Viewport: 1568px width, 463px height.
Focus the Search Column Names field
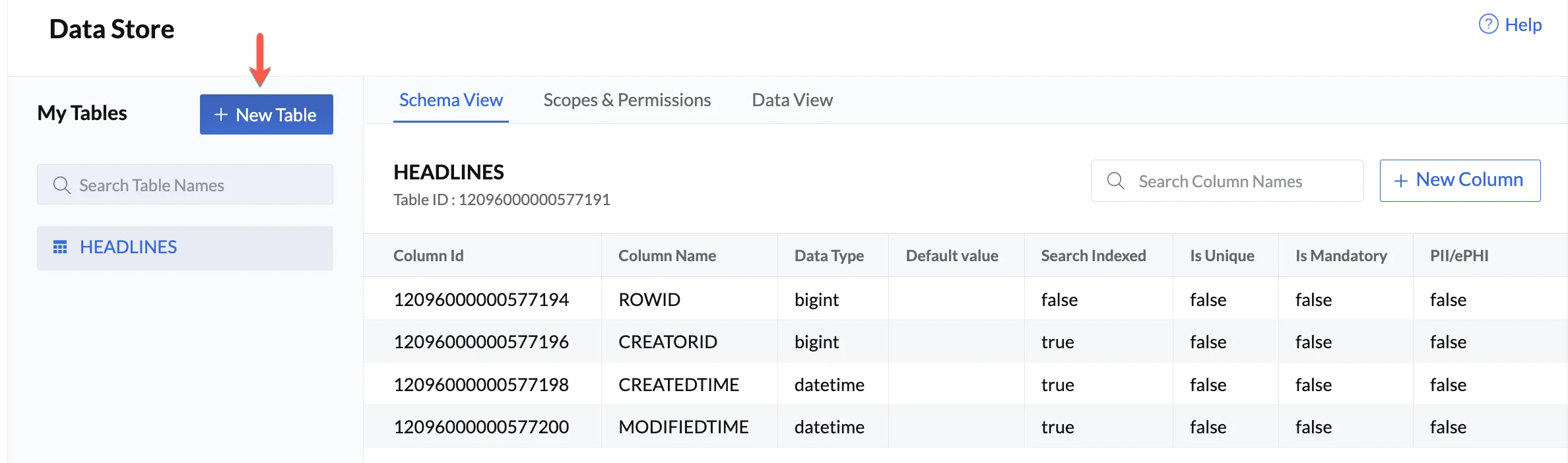point(1241,181)
